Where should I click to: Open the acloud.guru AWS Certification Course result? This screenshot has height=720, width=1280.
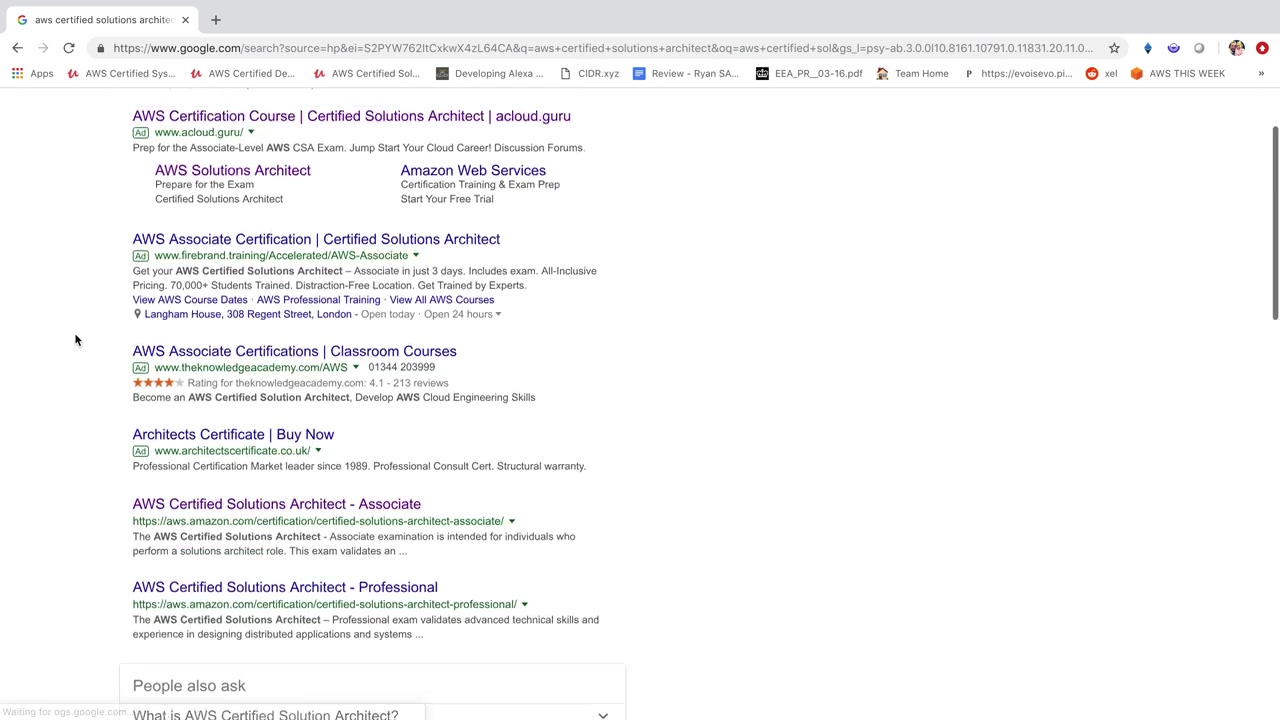click(x=352, y=116)
